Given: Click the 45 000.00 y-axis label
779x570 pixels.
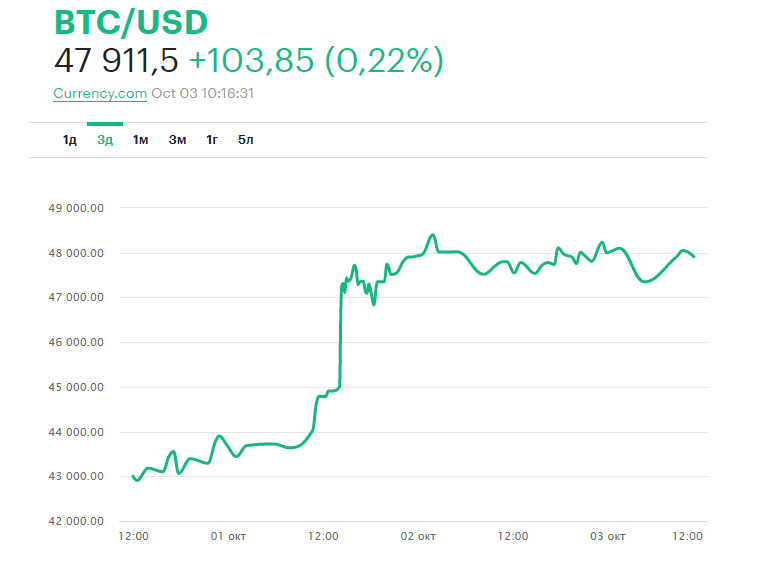Looking at the screenshot, I should coord(76,387).
